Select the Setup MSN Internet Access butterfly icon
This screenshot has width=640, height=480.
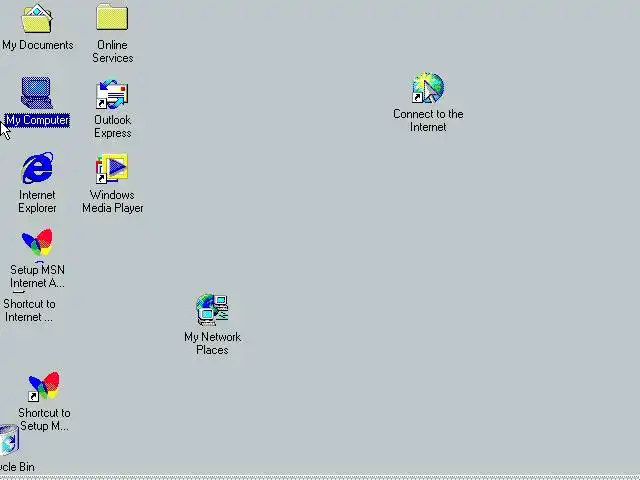tap(37, 242)
